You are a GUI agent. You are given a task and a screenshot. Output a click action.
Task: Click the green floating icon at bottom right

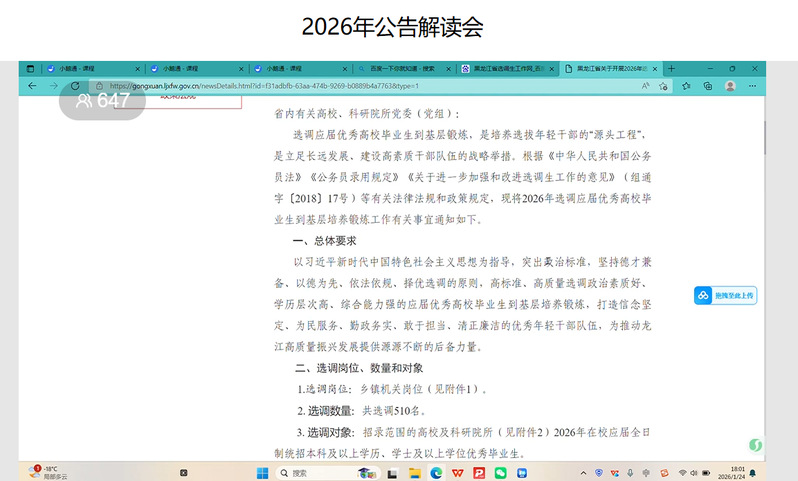(x=757, y=445)
